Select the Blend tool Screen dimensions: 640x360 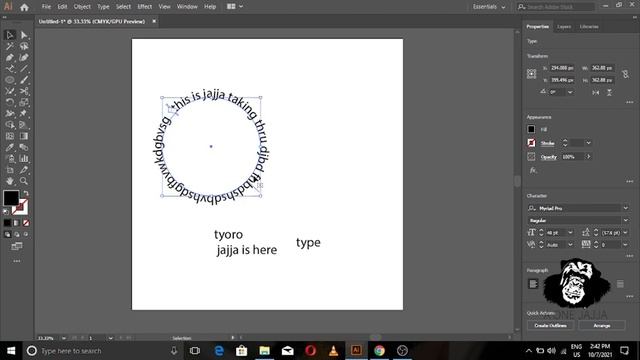(x=24, y=147)
